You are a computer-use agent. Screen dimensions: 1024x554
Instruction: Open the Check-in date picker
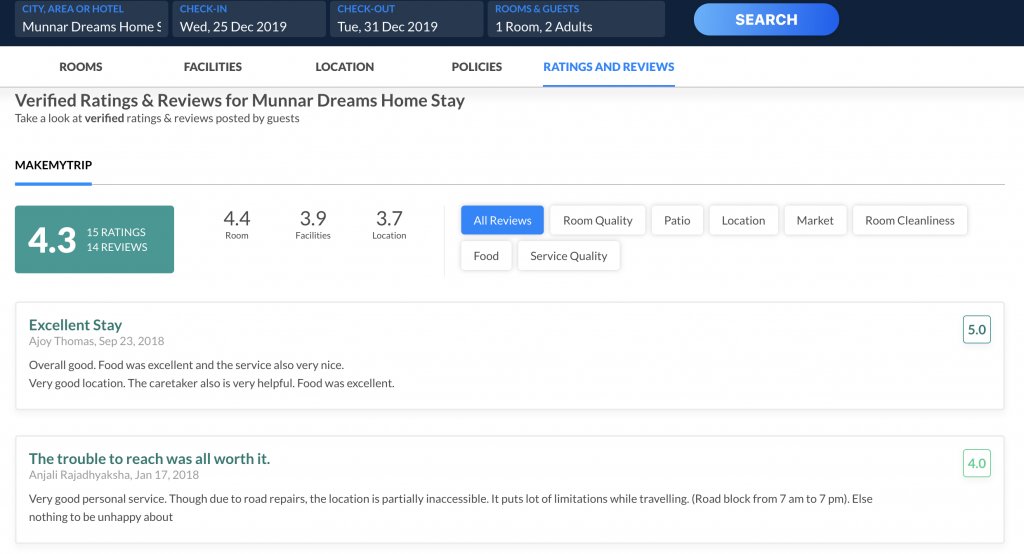click(249, 19)
